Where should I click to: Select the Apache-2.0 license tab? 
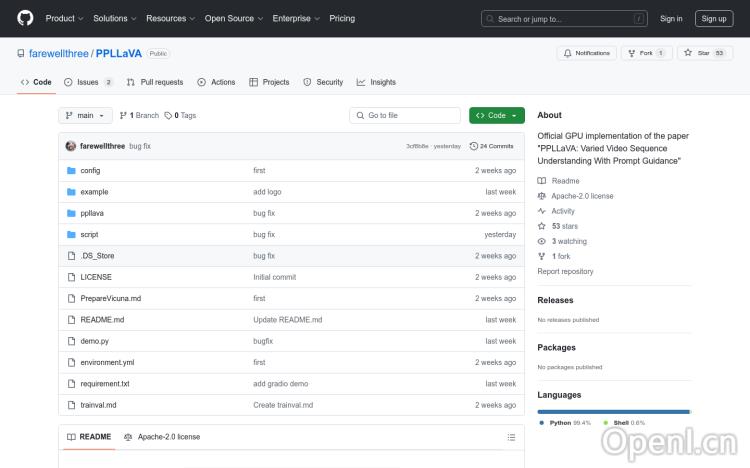click(162, 437)
